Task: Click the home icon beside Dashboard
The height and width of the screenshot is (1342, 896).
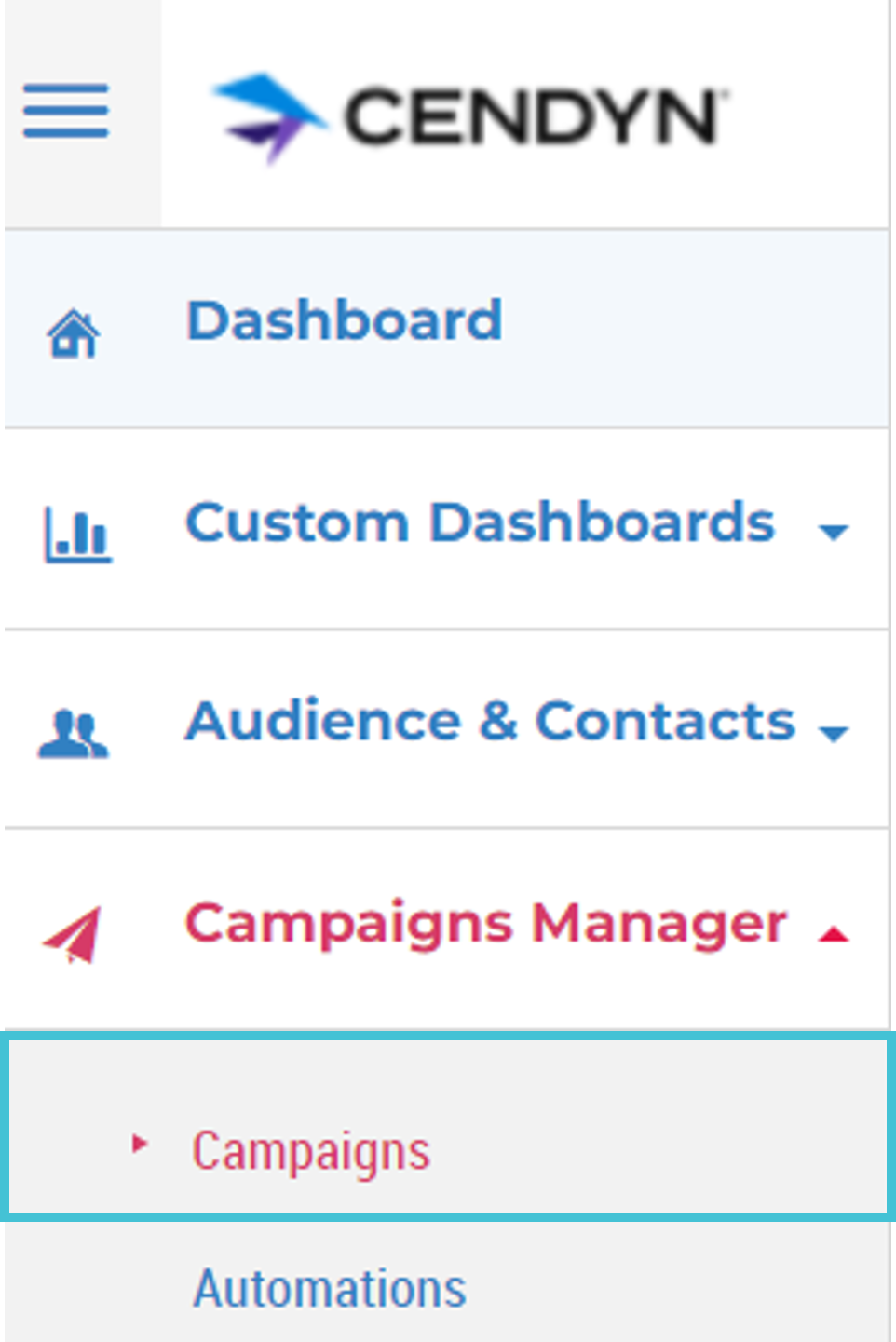Action: pos(74,334)
